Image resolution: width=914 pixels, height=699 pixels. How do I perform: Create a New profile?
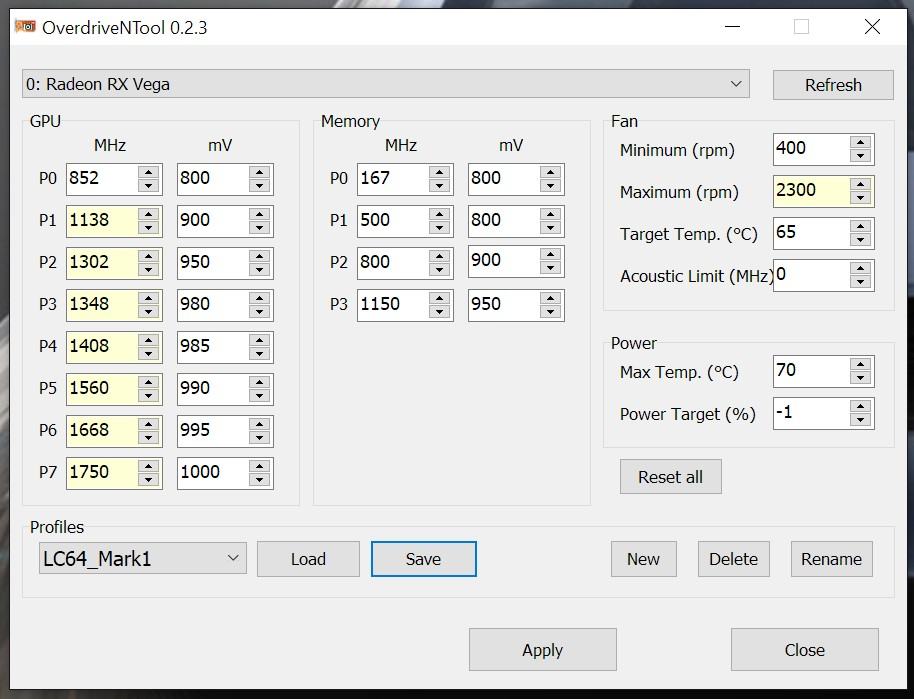tap(644, 559)
